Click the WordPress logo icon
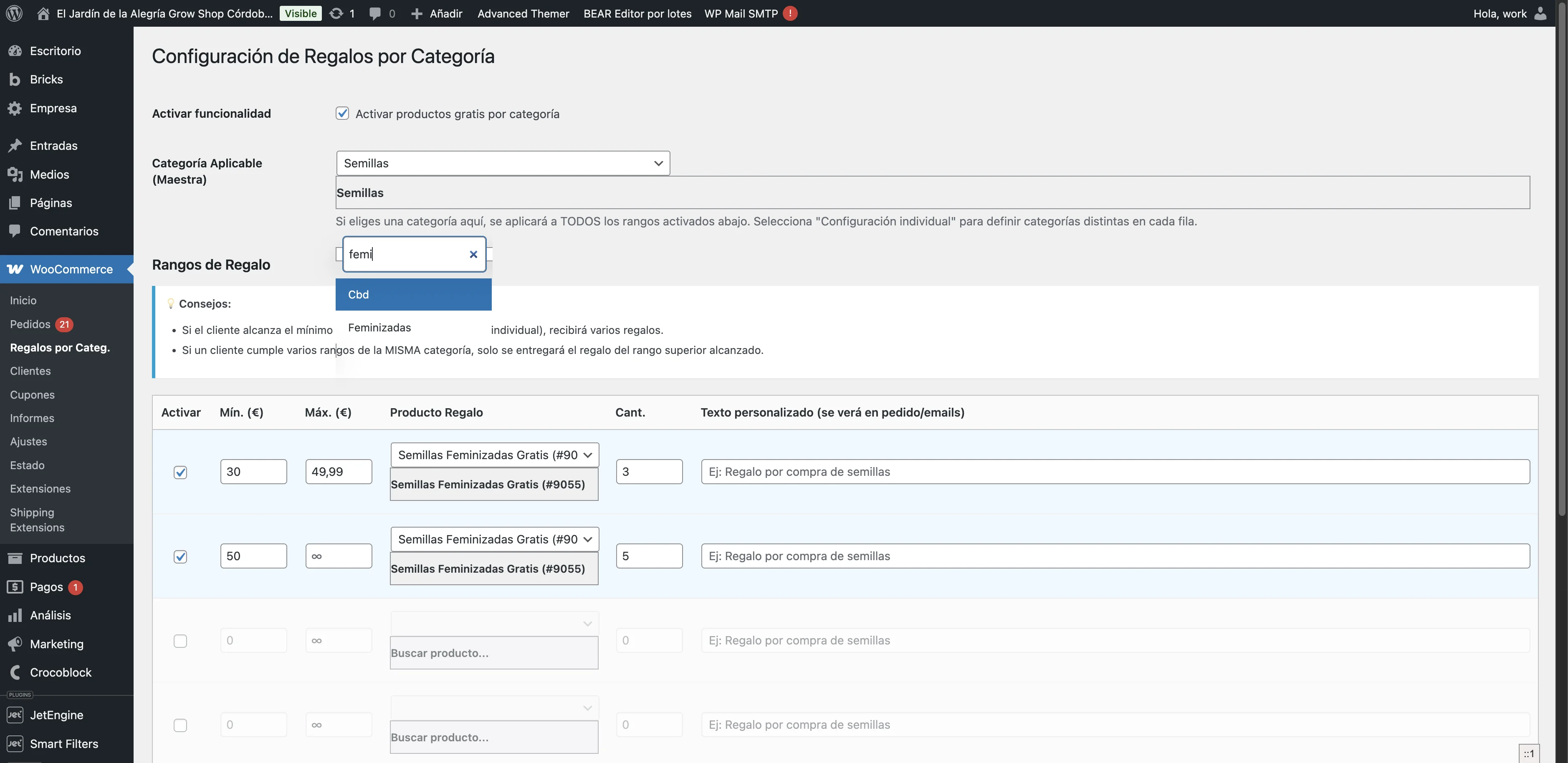This screenshot has height=763, width=1568. pyautogui.click(x=15, y=13)
